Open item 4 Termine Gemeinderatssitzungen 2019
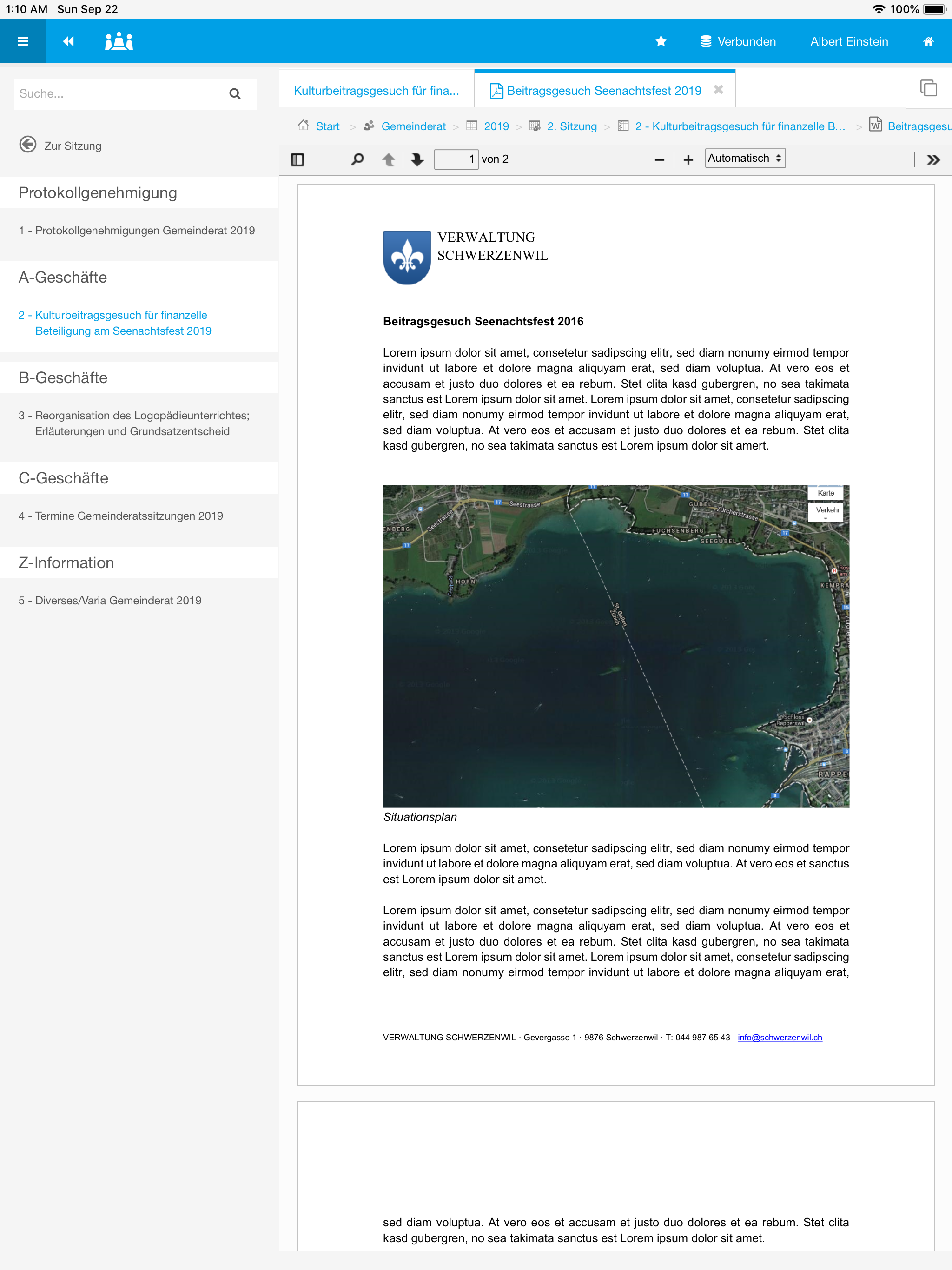 click(x=120, y=516)
